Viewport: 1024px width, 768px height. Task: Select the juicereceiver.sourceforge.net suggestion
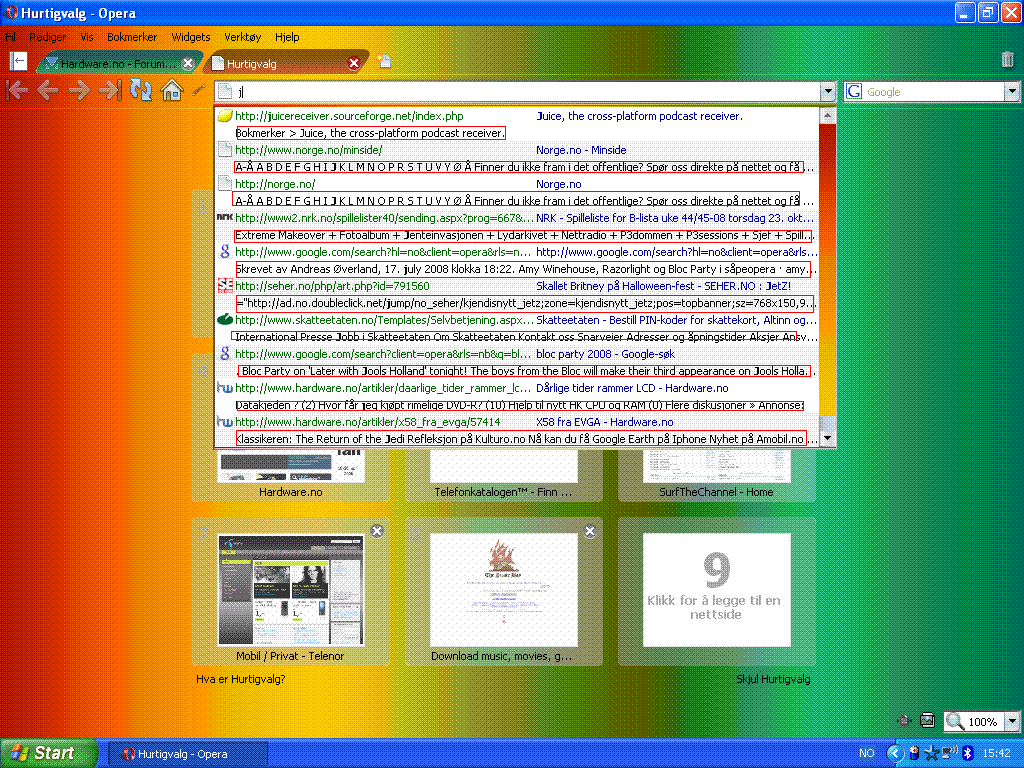[x=517, y=124]
